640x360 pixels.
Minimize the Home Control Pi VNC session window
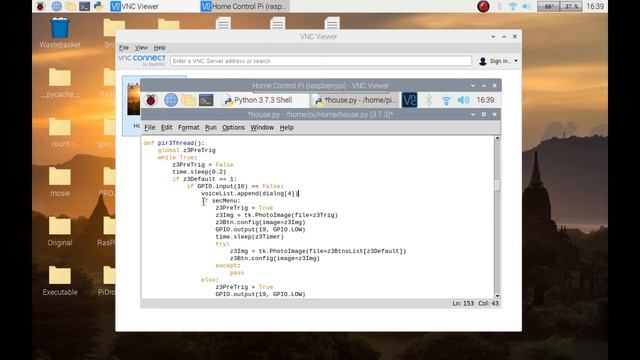tap(473, 86)
